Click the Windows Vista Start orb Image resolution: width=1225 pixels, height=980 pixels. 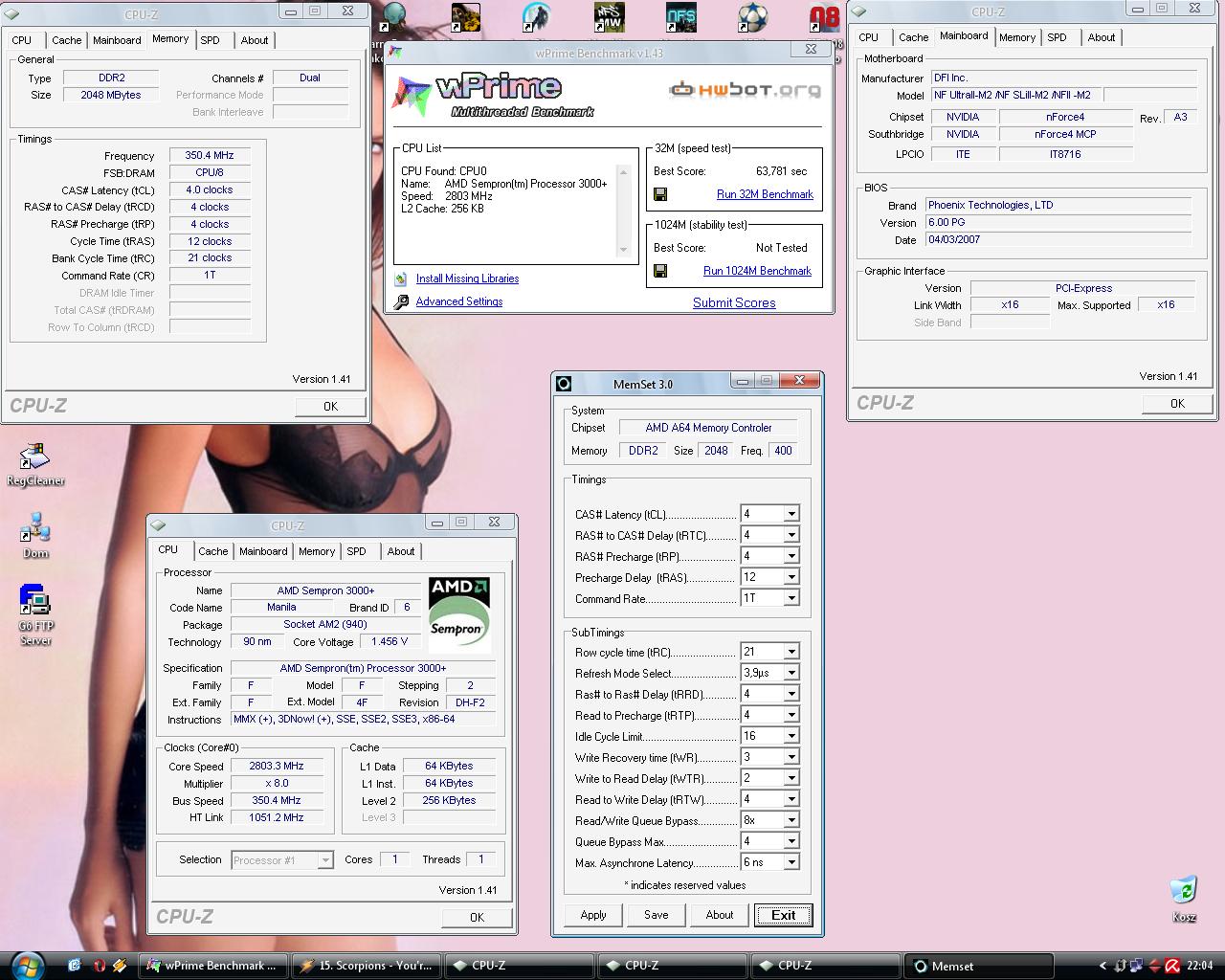28,965
